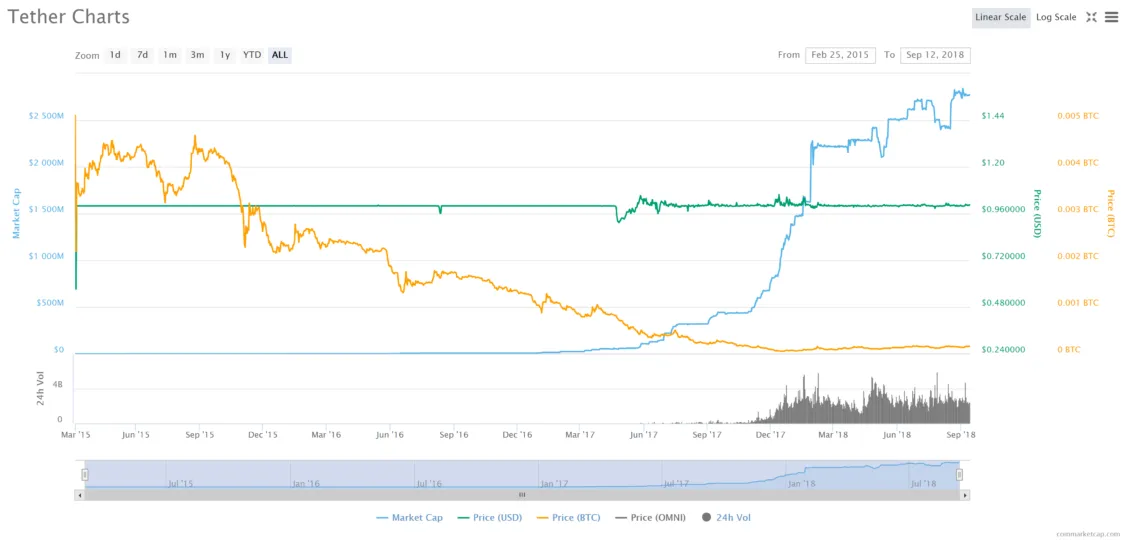The width and height of the screenshot is (1140, 540).
Task: Open the chart hamburger menu
Action: 1111,17
